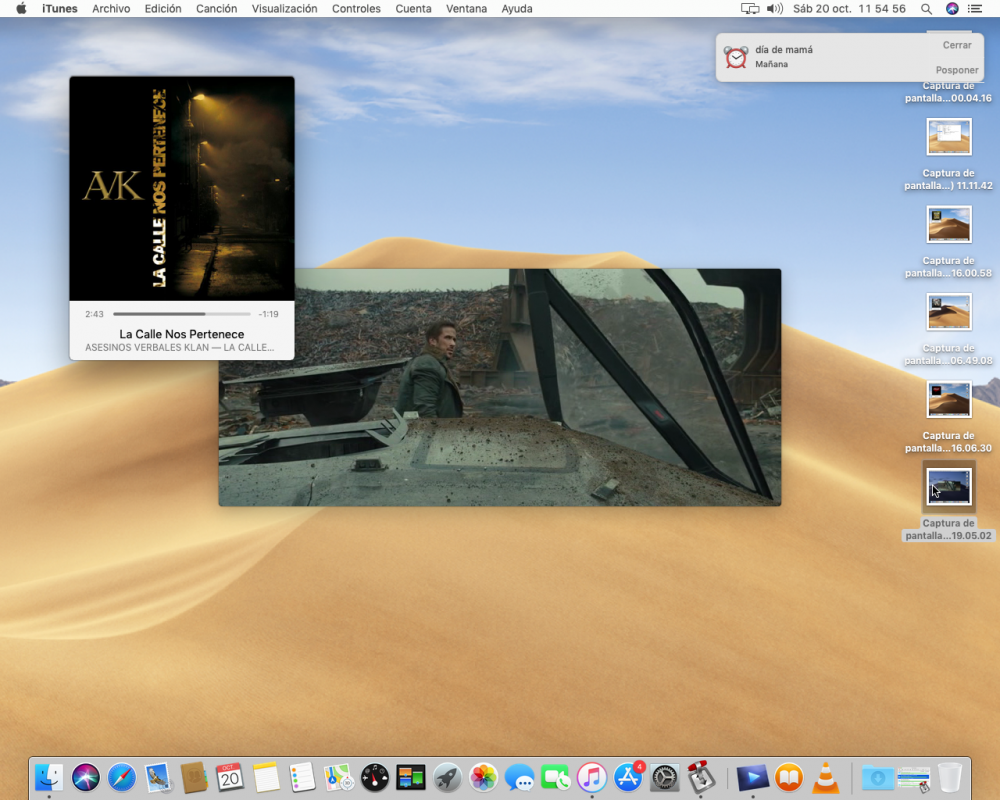
Task: Open System Preferences gear in Dock
Action: point(664,778)
